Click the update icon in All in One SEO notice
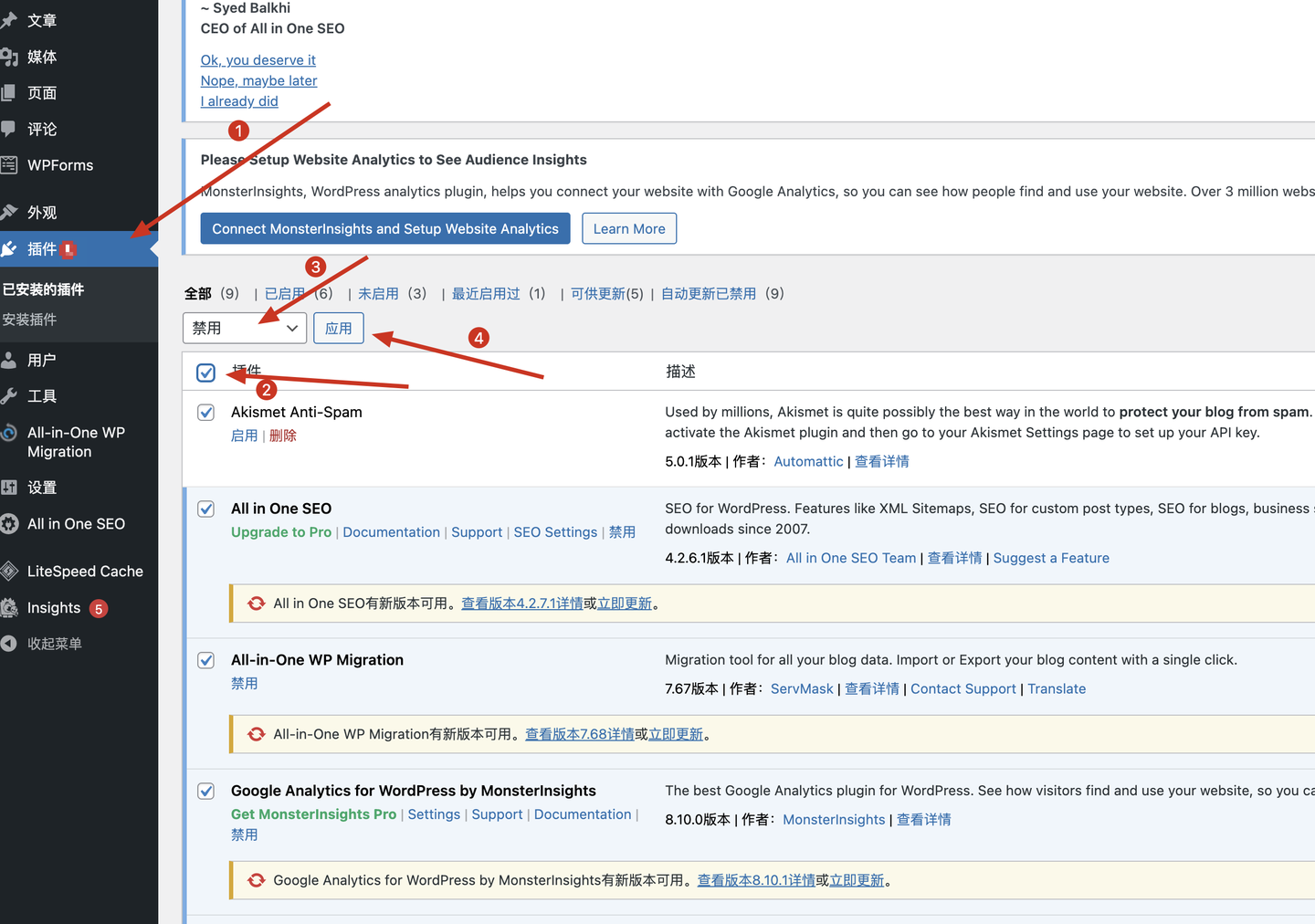Viewport: 1315px width, 924px height. coord(257,604)
